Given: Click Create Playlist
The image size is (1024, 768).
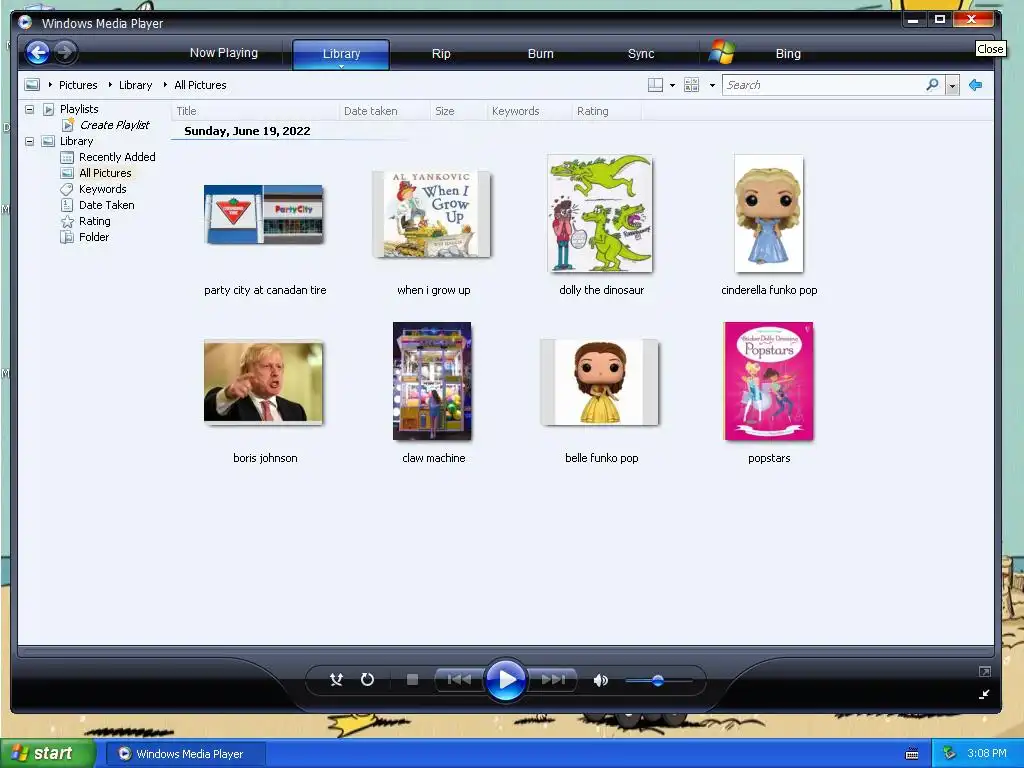Looking at the screenshot, I should pyautogui.click(x=114, y=125).
